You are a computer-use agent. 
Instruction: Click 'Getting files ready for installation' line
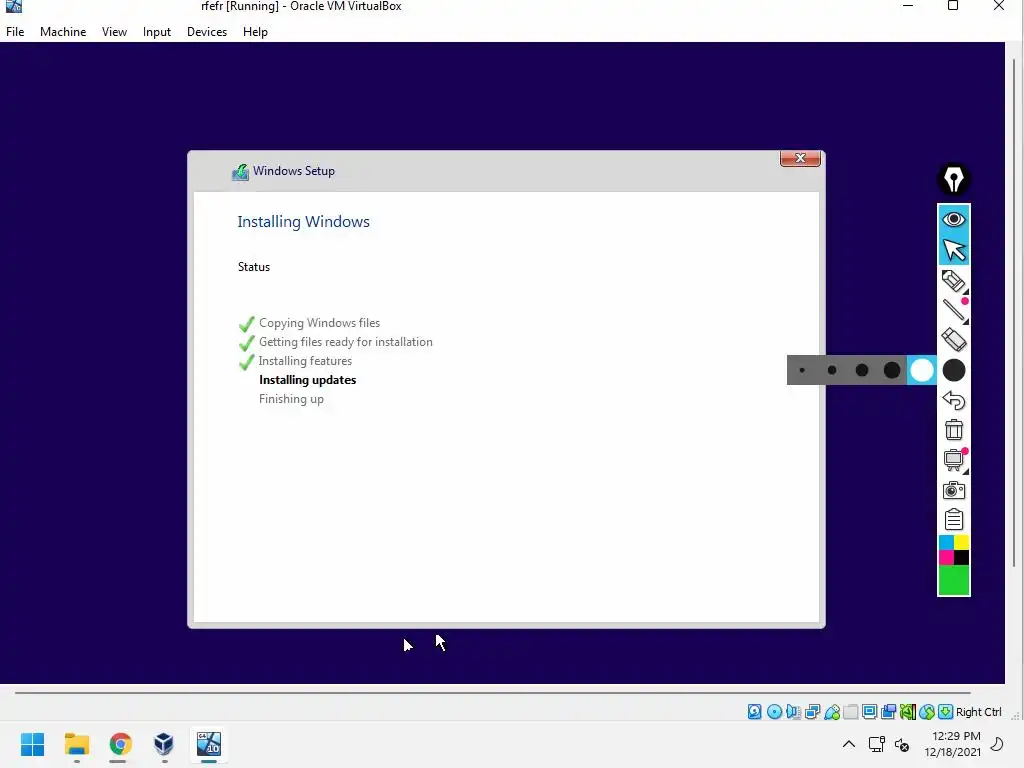(x=345, y=342)
